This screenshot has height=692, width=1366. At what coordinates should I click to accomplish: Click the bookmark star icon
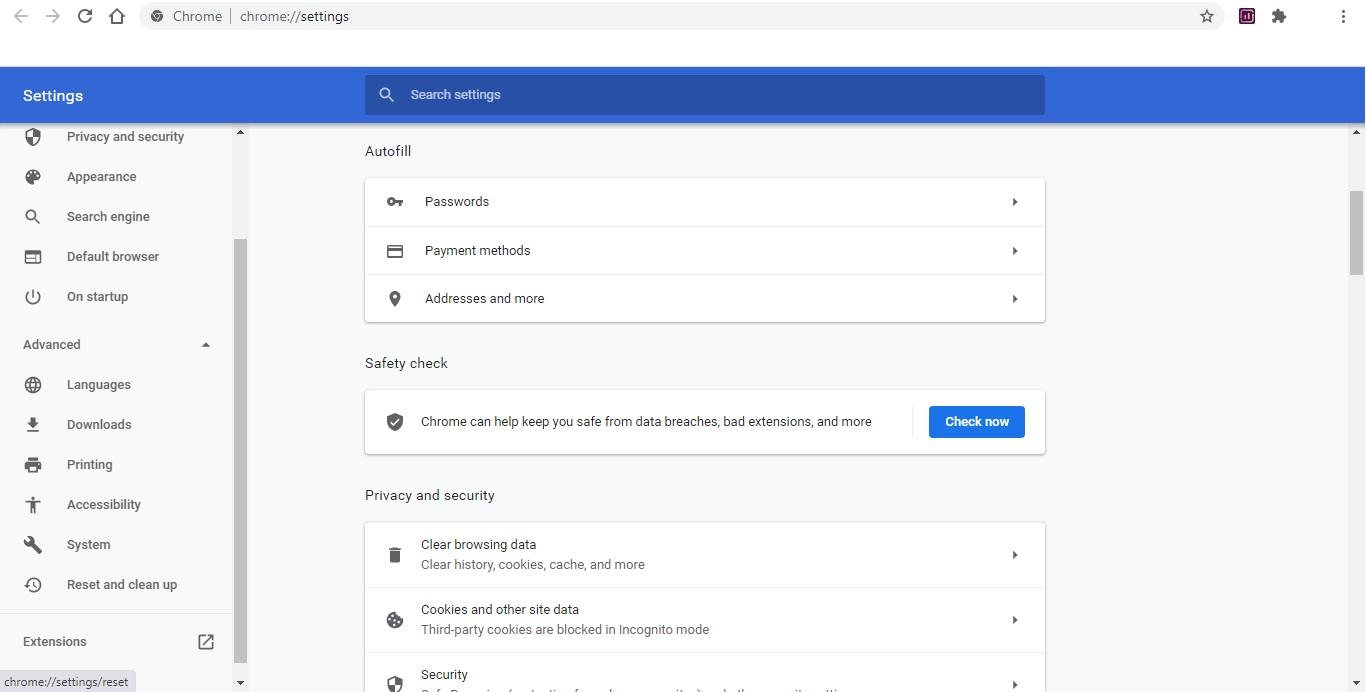click(1207, 16)
